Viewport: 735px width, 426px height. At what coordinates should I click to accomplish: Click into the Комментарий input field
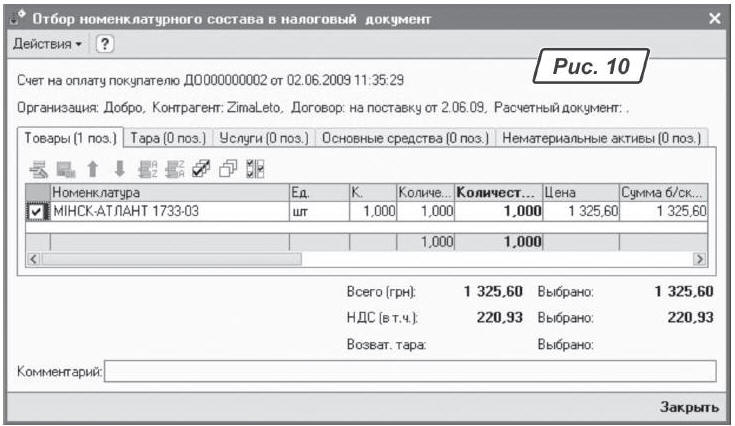click(410, 372)
